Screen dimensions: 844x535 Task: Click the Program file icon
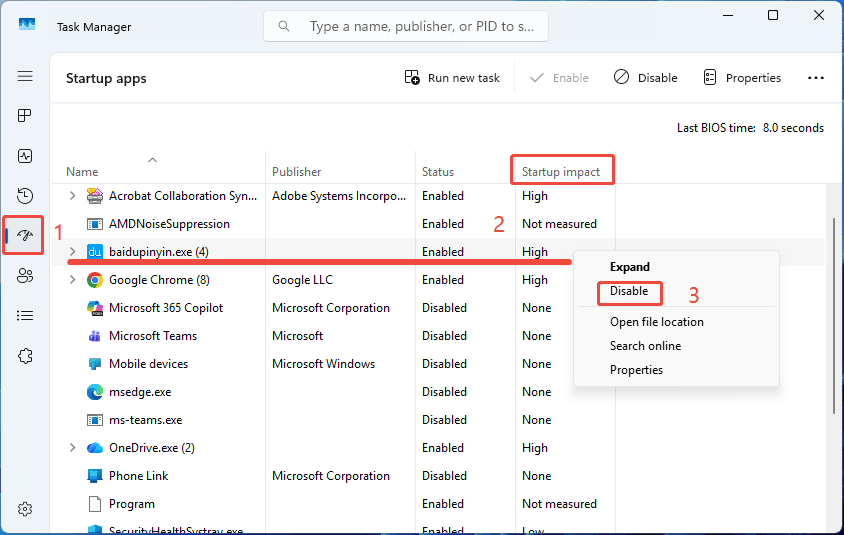point(95,504)
